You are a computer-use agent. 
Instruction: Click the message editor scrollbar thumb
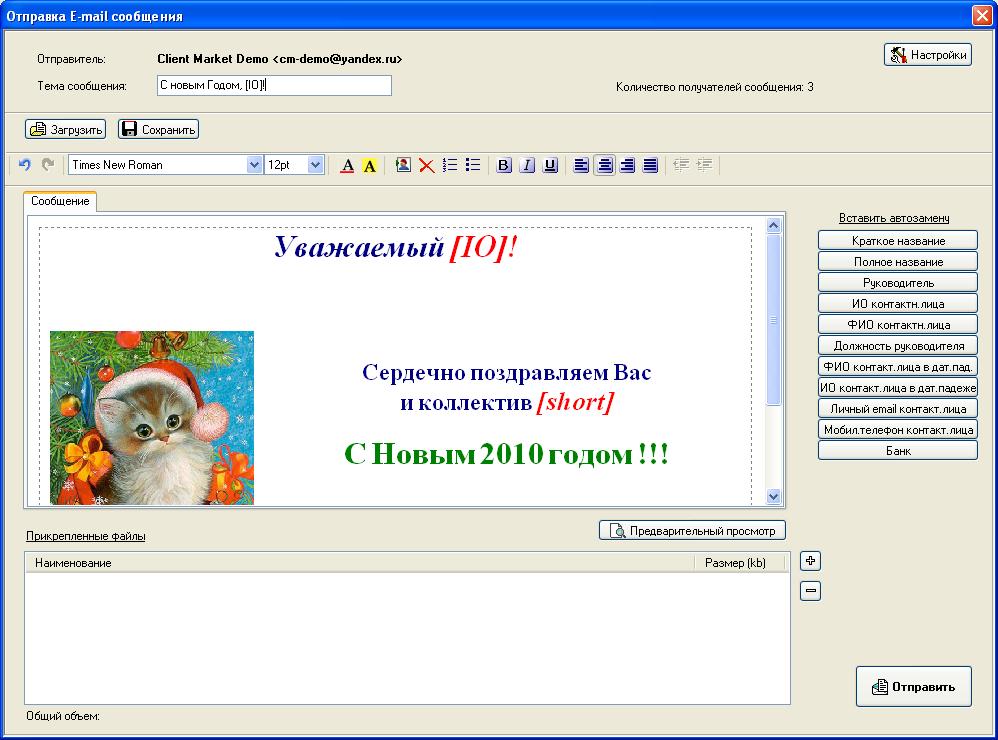point(773,320)
